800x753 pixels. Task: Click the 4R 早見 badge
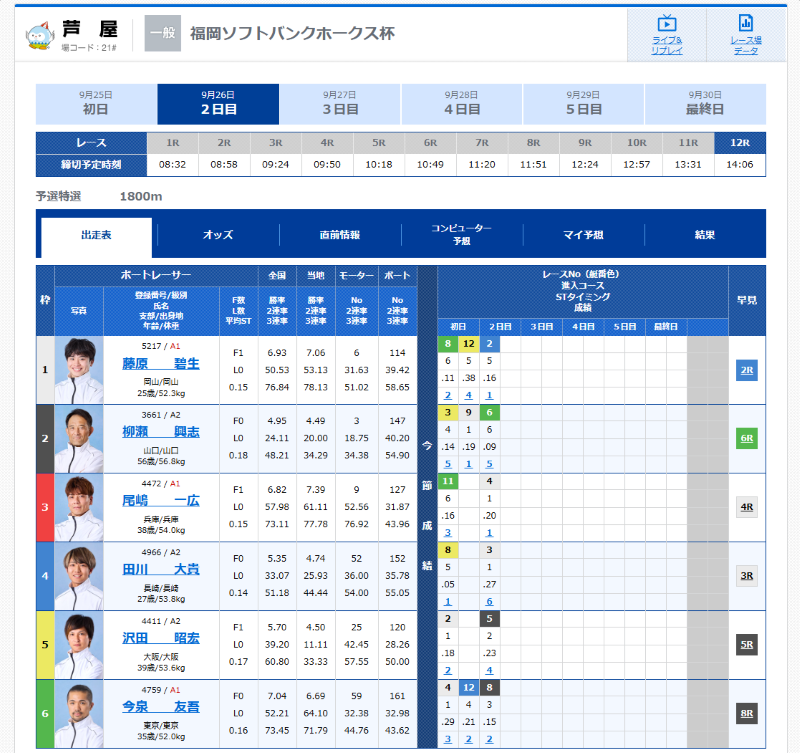click(747, 507)
